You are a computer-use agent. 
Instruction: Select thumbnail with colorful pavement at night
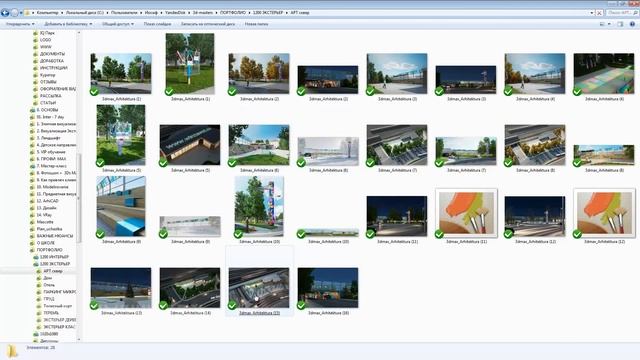(x=604, y=74)
